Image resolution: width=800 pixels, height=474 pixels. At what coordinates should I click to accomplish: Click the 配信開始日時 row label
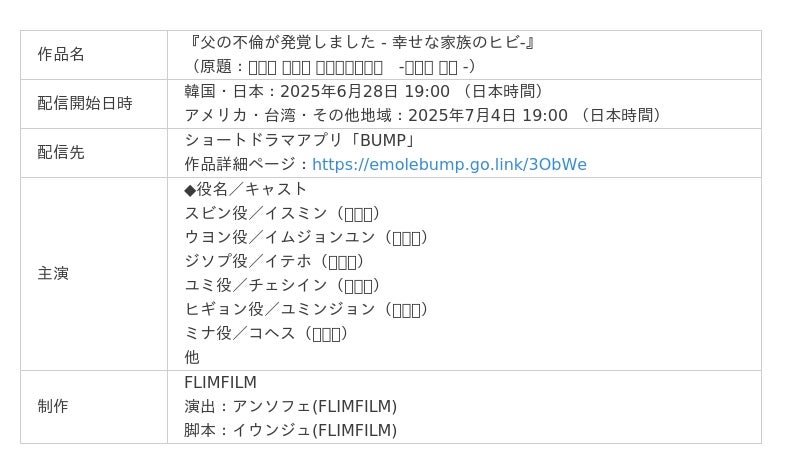pos(85,104)
